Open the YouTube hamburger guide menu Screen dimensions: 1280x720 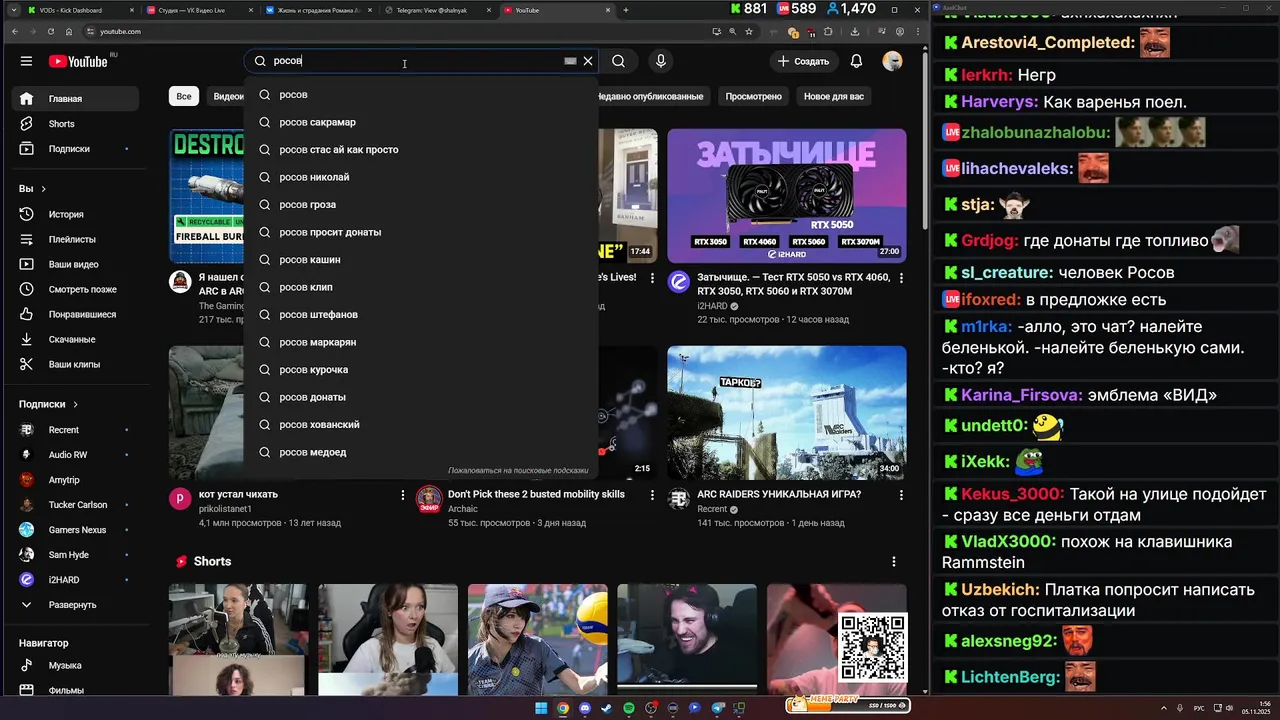[26, 61]
